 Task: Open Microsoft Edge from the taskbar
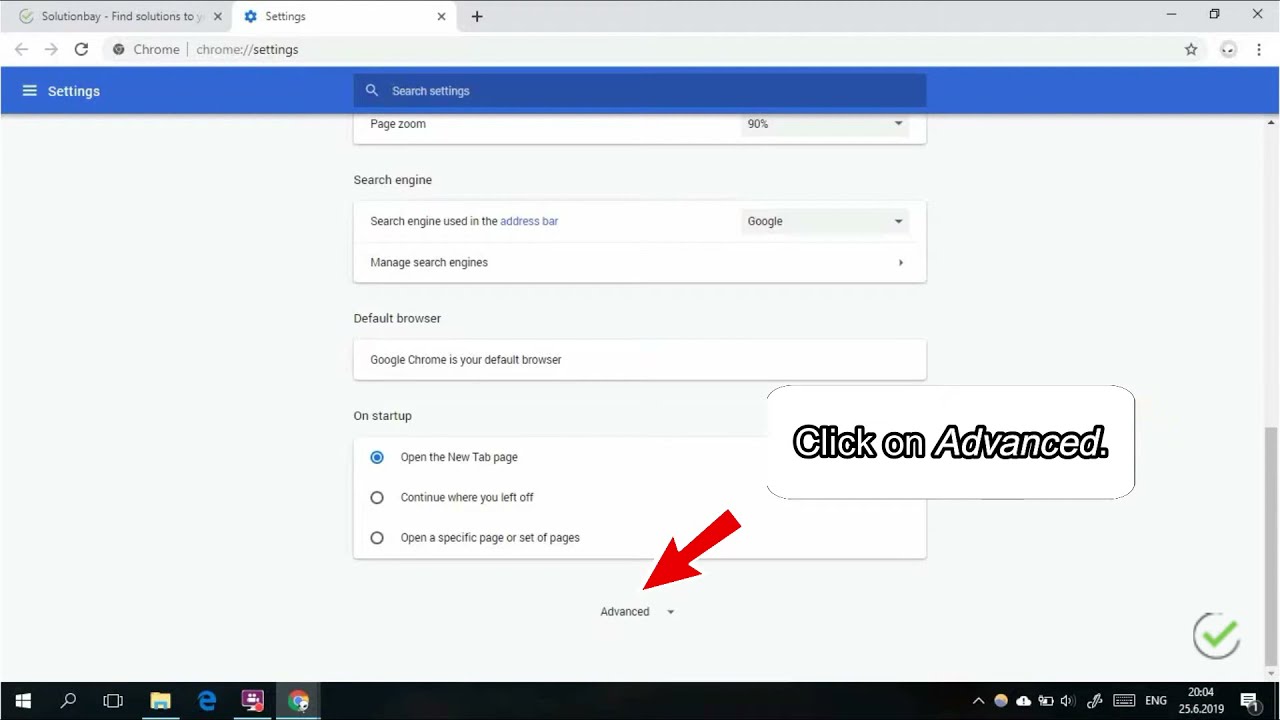point(207,701)
